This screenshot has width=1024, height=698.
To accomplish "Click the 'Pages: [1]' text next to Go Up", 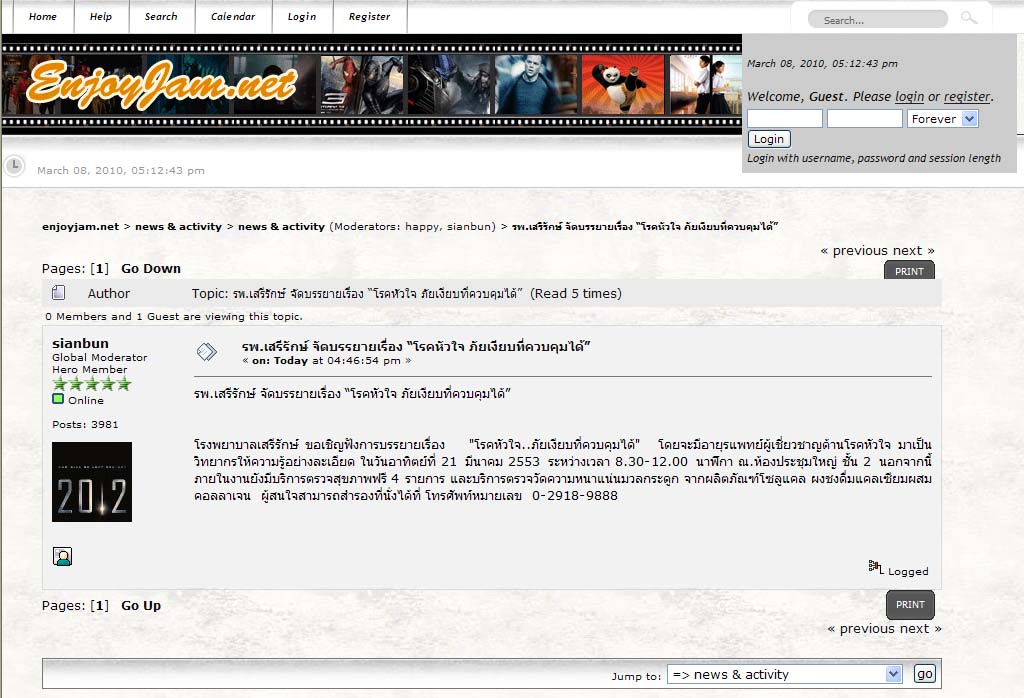I will point(75,605).
